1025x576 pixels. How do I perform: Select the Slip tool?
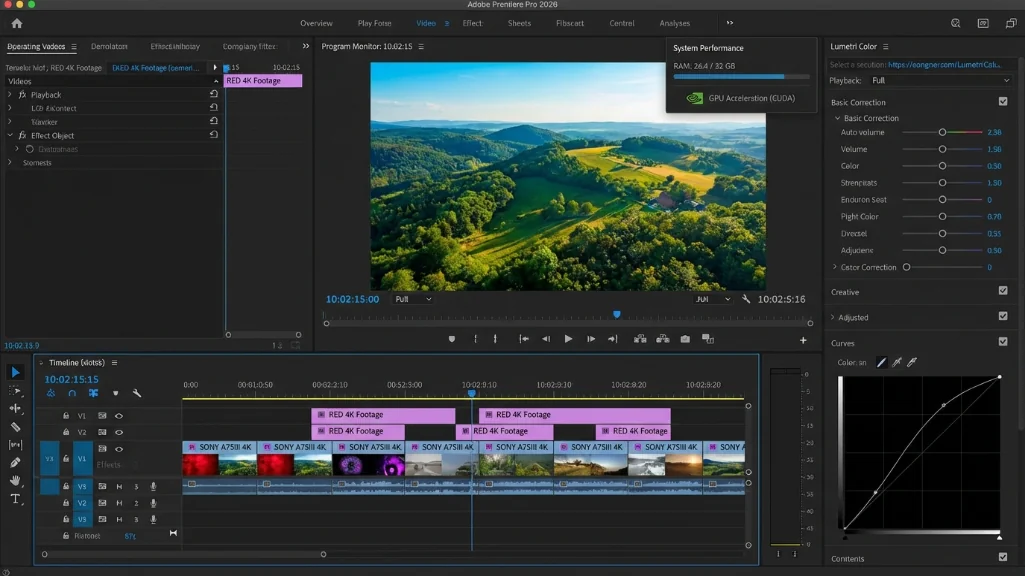tap(15, 445)
